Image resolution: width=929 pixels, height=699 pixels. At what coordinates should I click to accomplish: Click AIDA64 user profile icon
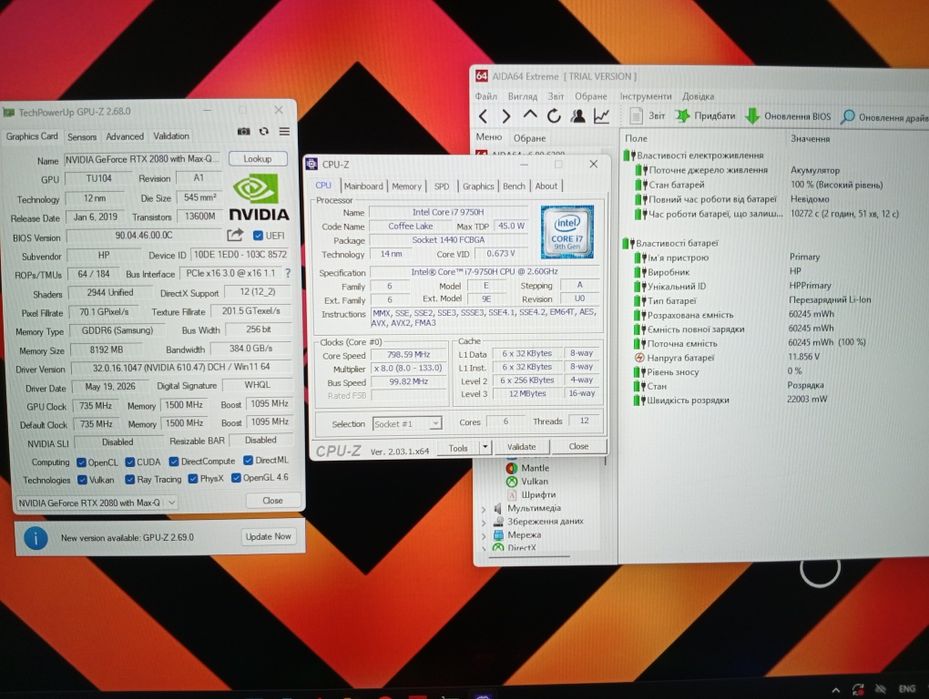tap(578, 116)
